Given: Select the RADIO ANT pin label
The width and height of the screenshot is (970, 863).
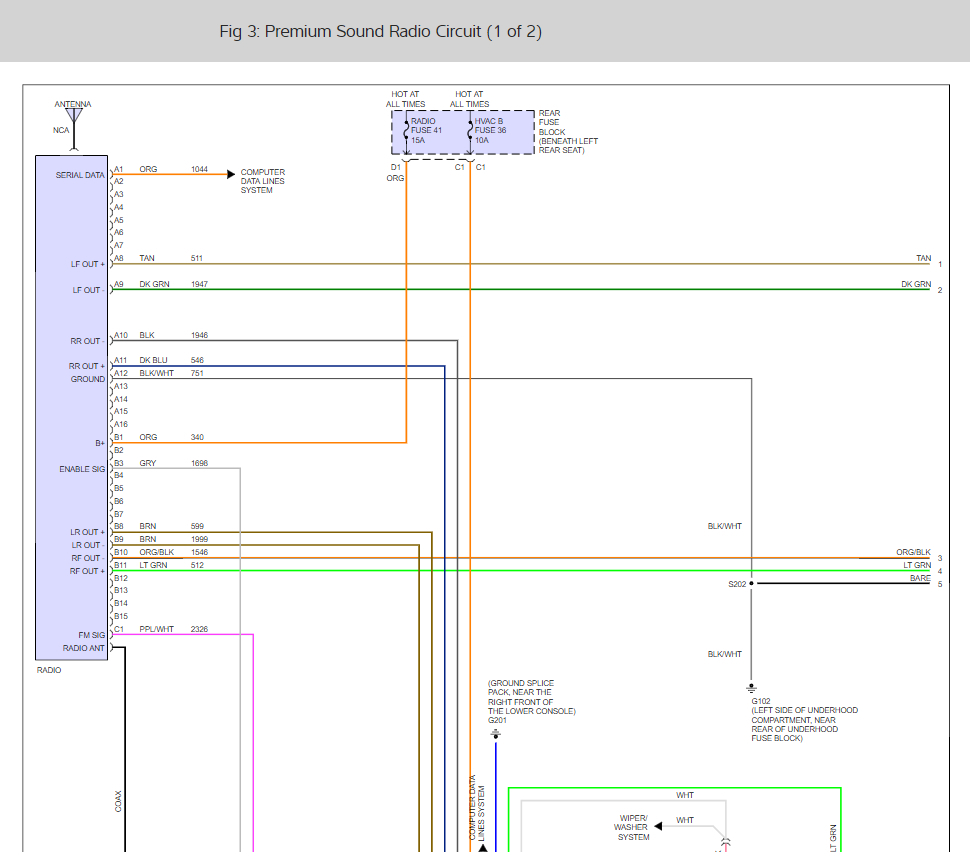Looking at the screenshot, I should 83,648.
